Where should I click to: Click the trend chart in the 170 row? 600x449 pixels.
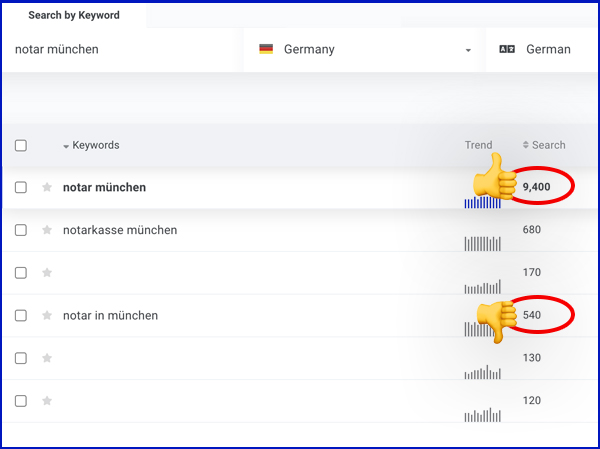(483, 287)
